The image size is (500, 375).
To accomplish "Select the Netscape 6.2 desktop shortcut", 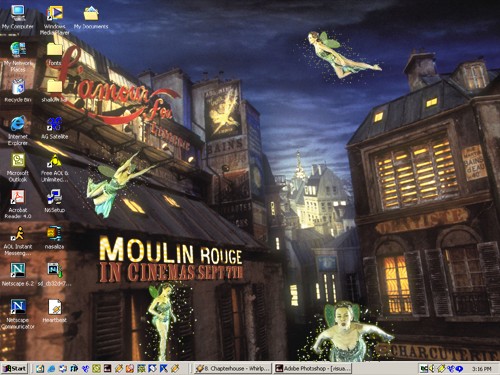I will pos(18,274).
